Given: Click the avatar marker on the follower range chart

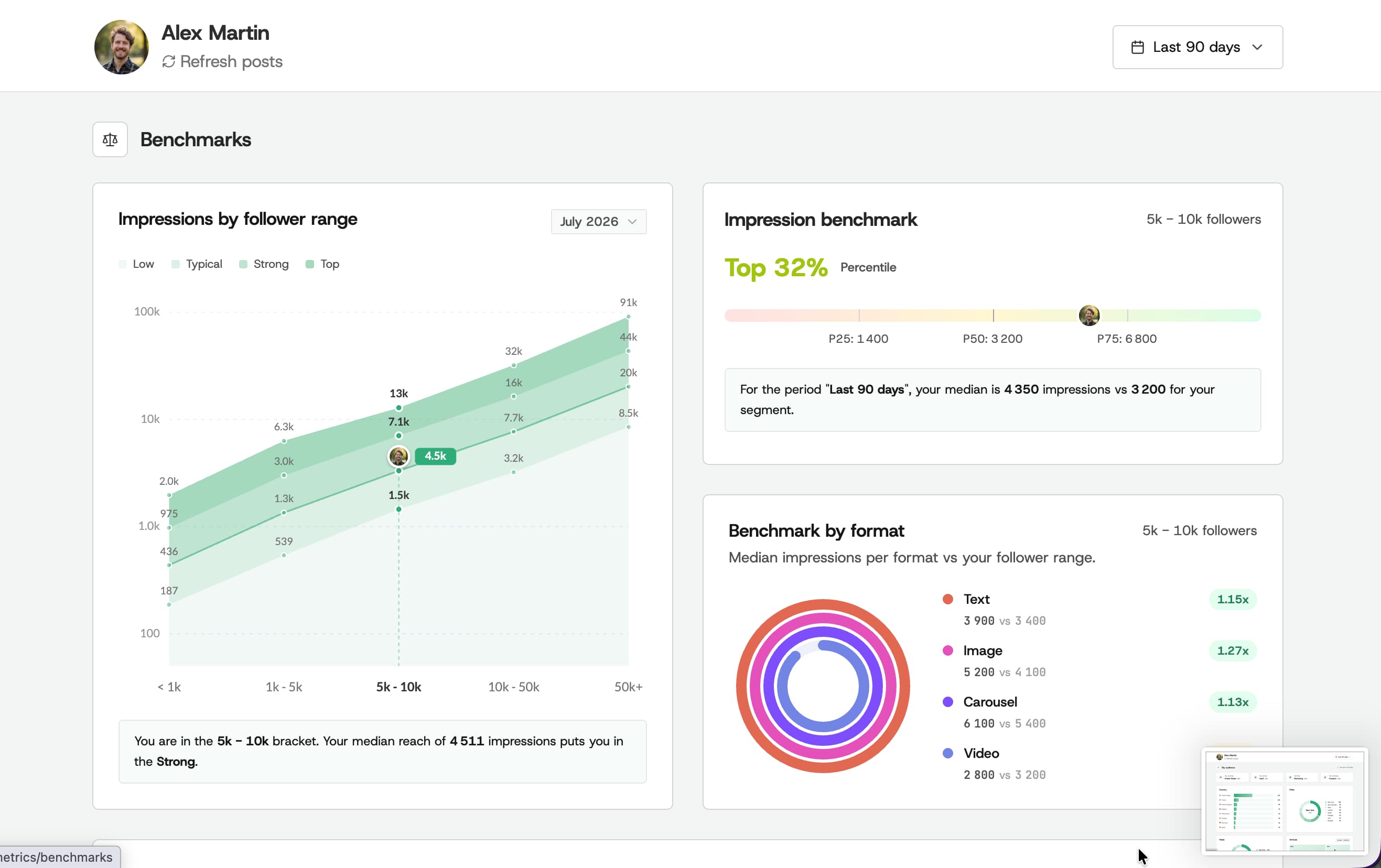Looking at the screenshot, I should 398,457.
